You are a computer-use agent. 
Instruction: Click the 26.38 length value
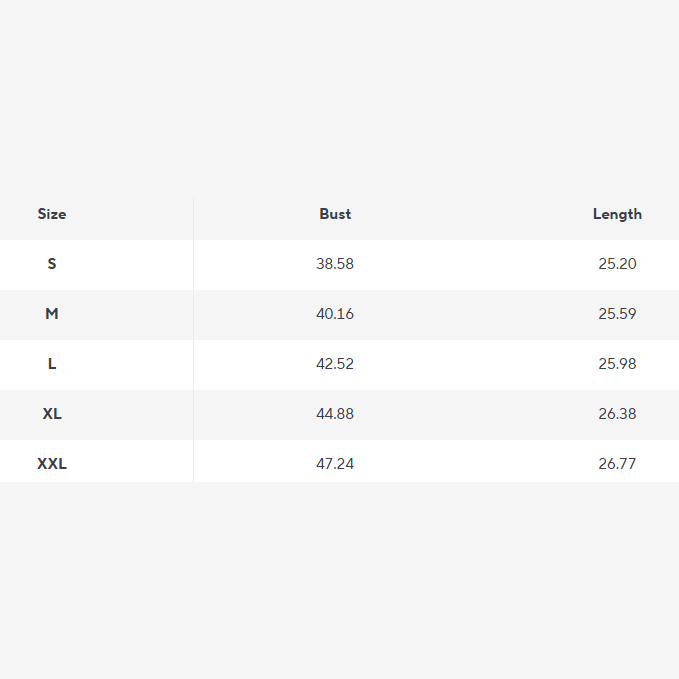pyautogui.click(x=617, y=414)
